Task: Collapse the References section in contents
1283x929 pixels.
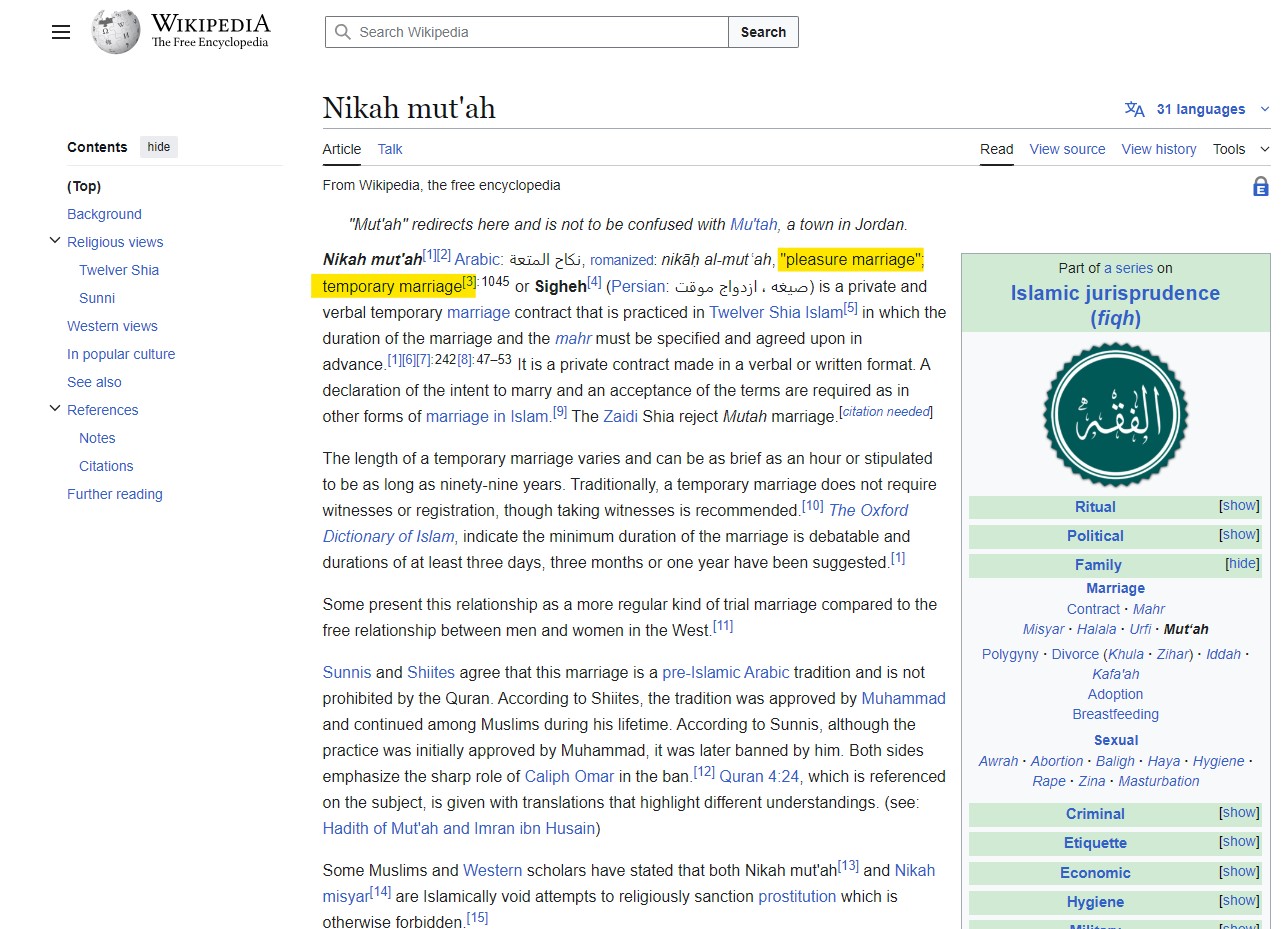Action: pyautogui.click(x=55, y=409)
